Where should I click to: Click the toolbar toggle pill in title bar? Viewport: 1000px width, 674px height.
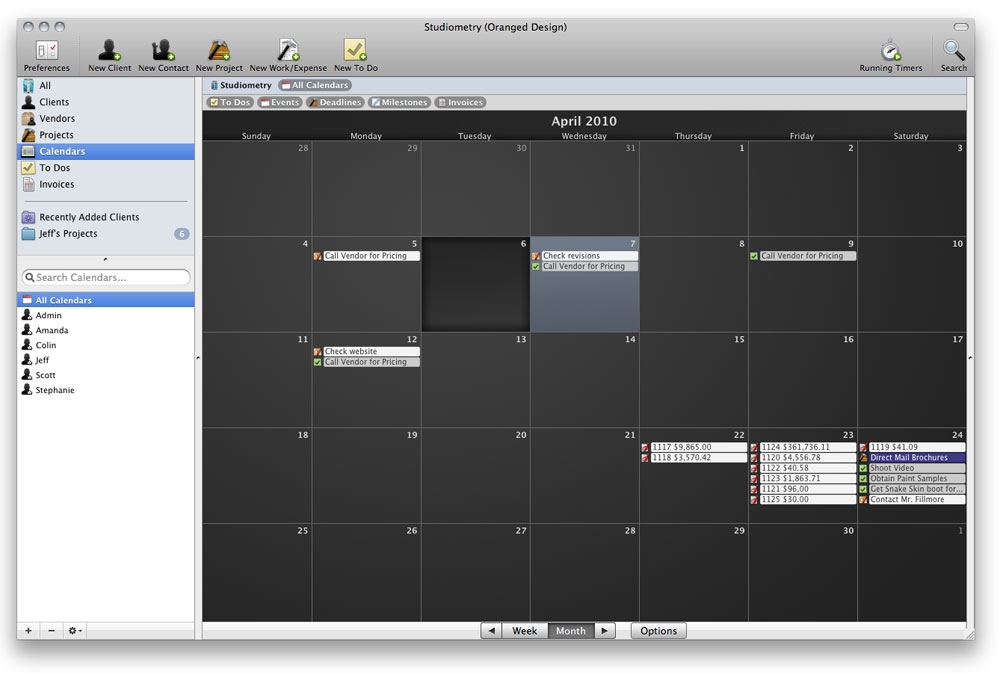tap(960, 27)
